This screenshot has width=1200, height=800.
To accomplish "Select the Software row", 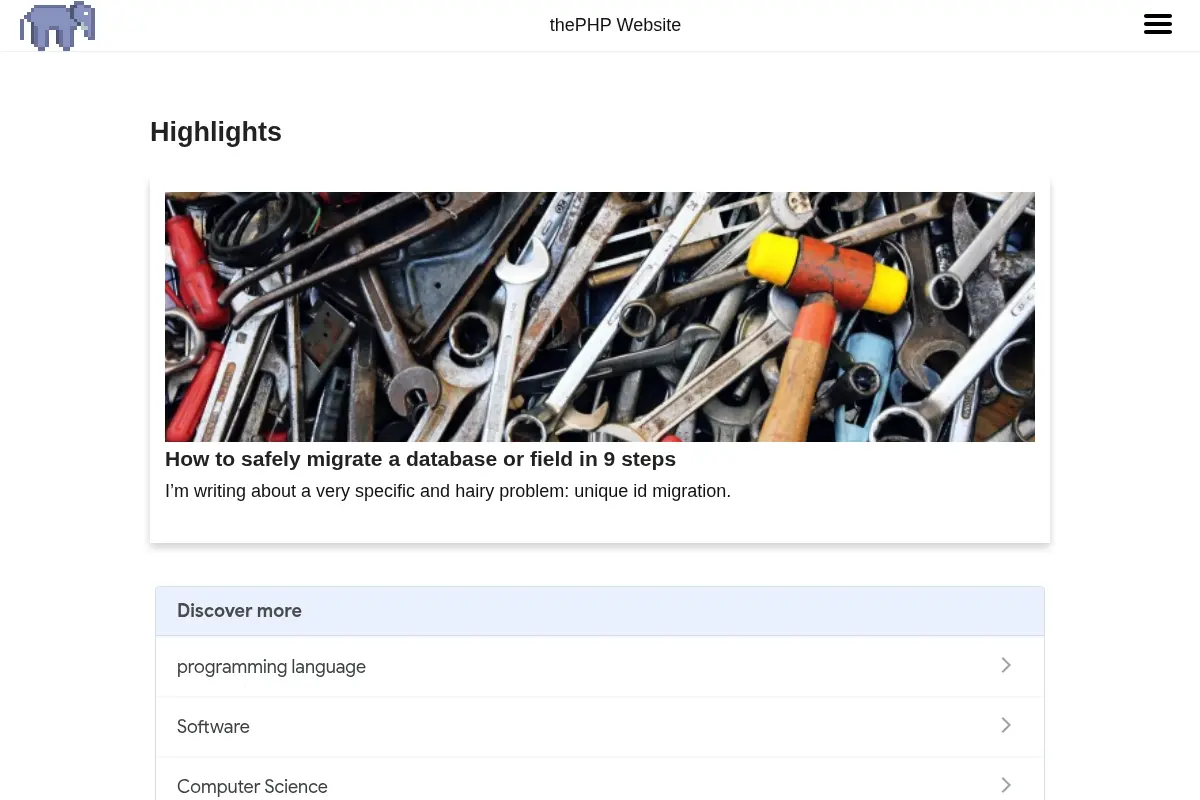I will [600, 727].
